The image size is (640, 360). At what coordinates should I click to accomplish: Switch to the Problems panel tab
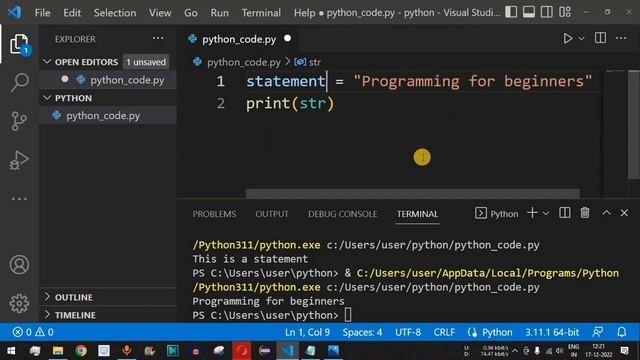pyautogui.click(x=214, y=214)
